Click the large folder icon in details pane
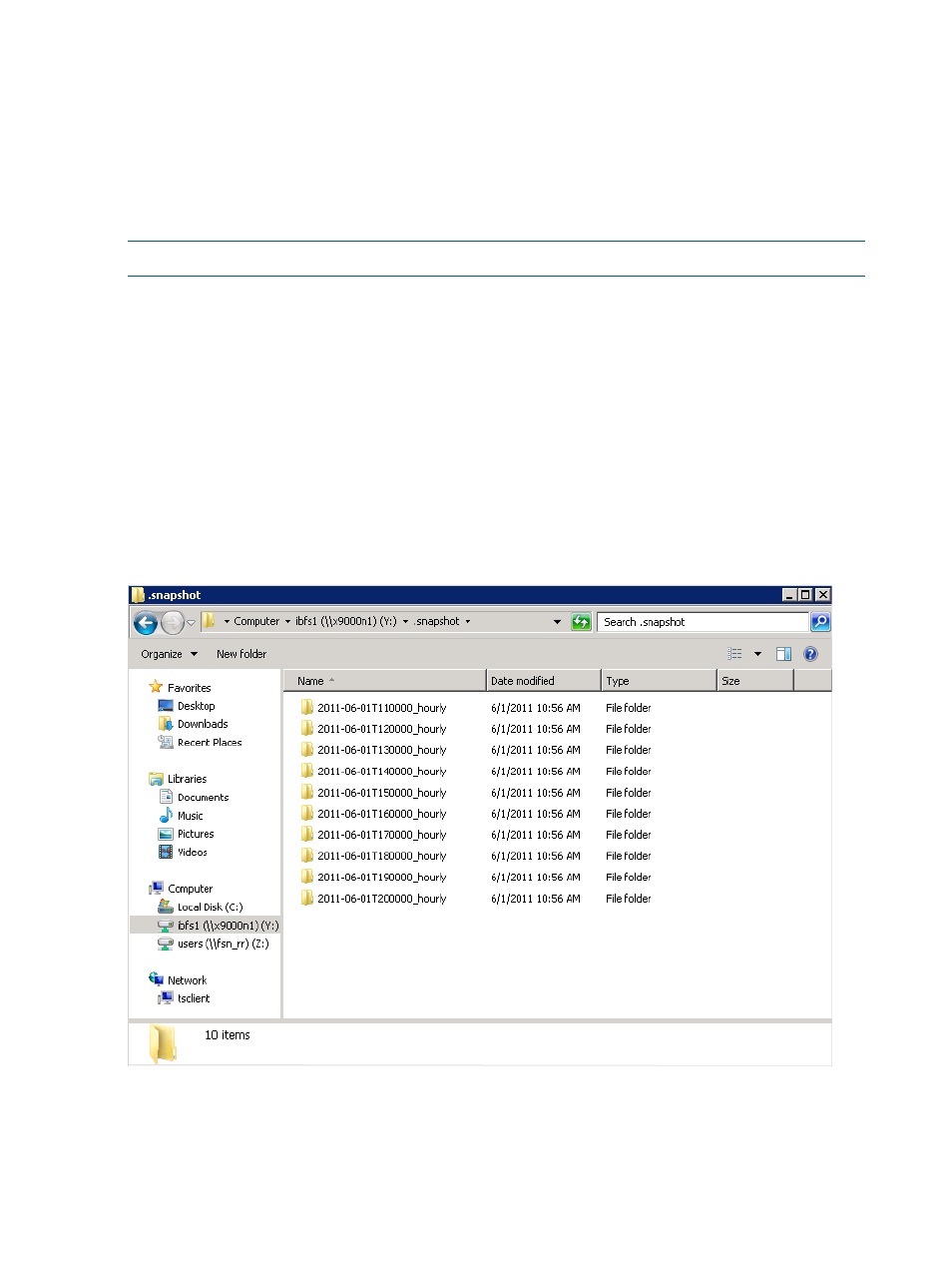This screenshot has height=1268, width=952. click(163, 1043)
